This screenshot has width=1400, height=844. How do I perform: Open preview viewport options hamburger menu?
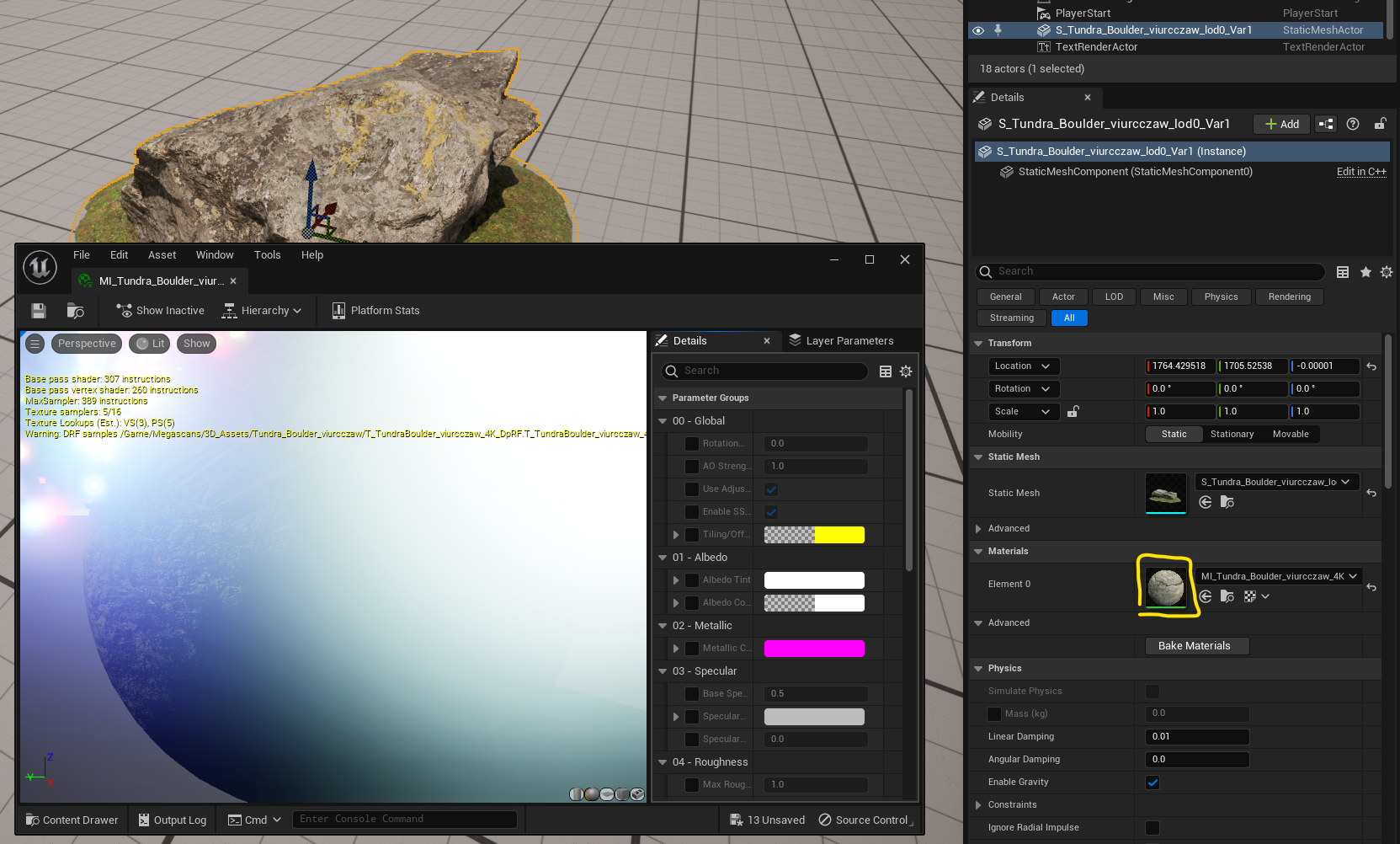tap(35, 344)
